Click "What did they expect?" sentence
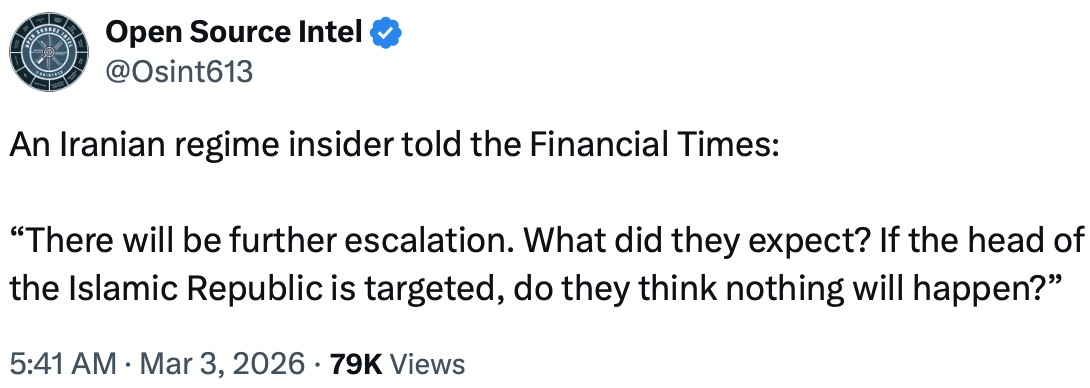This screenshot has height=388, width=1090. [696, 241]
